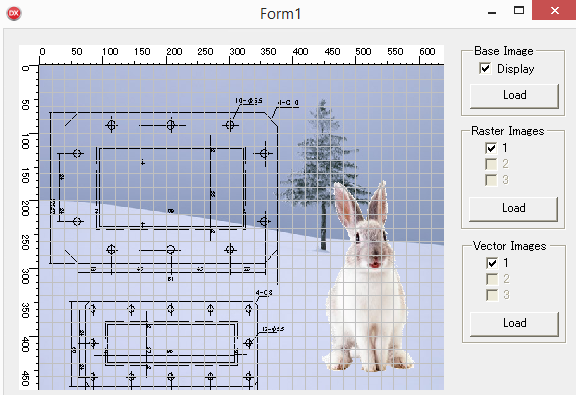Minimize the Form1 window

coord(492,12)
